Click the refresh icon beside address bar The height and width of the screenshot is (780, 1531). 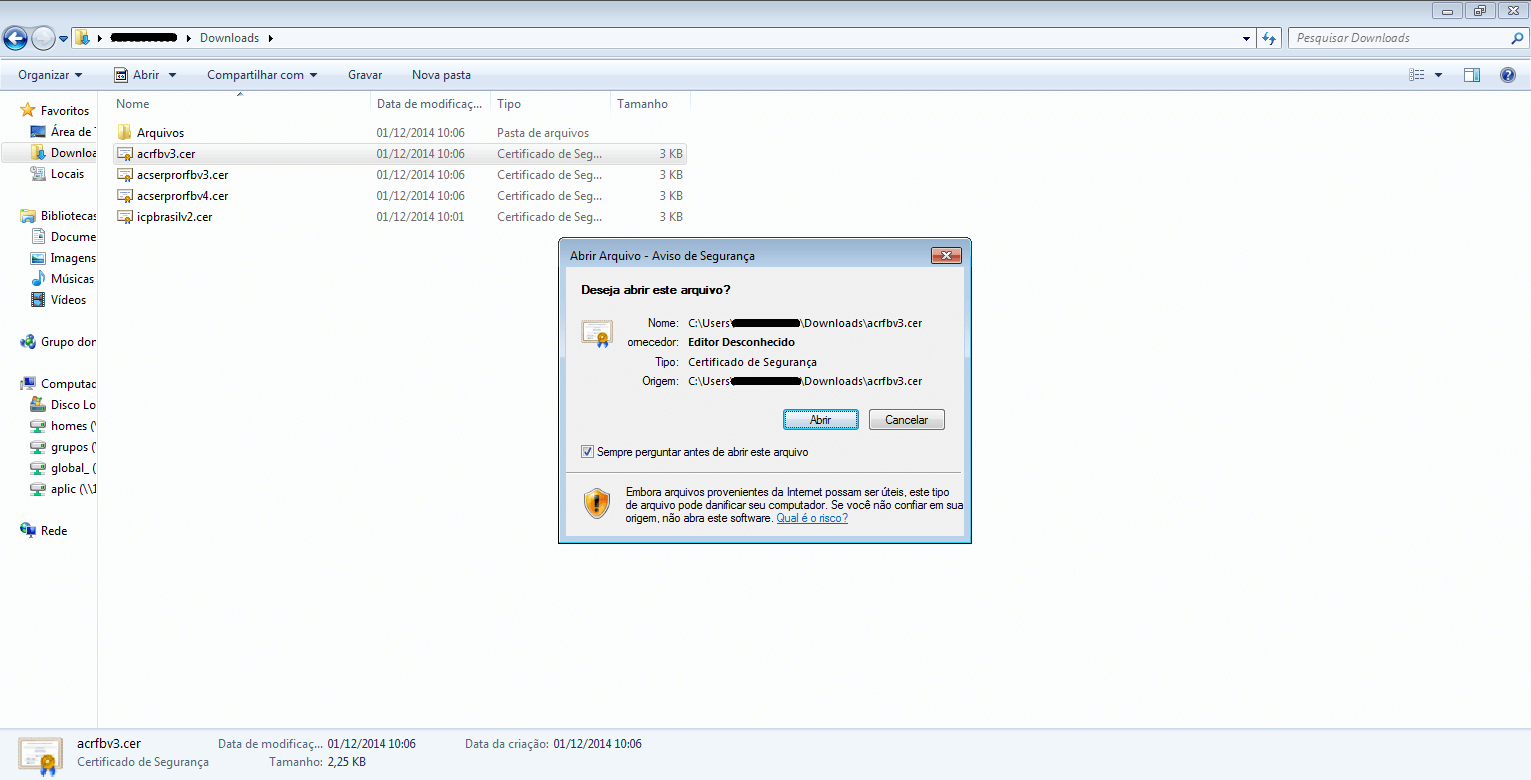(1269, 38)
